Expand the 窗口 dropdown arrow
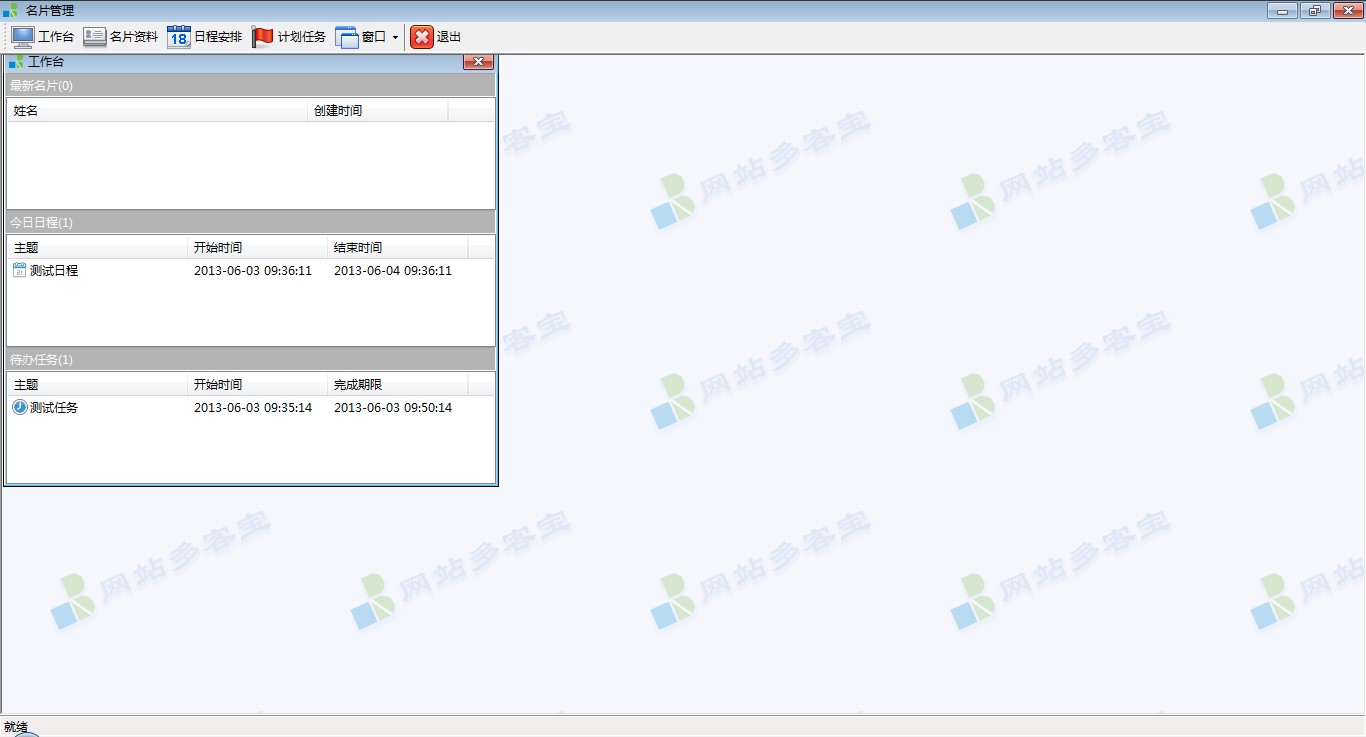1366x737 pixels. (395, 38)
